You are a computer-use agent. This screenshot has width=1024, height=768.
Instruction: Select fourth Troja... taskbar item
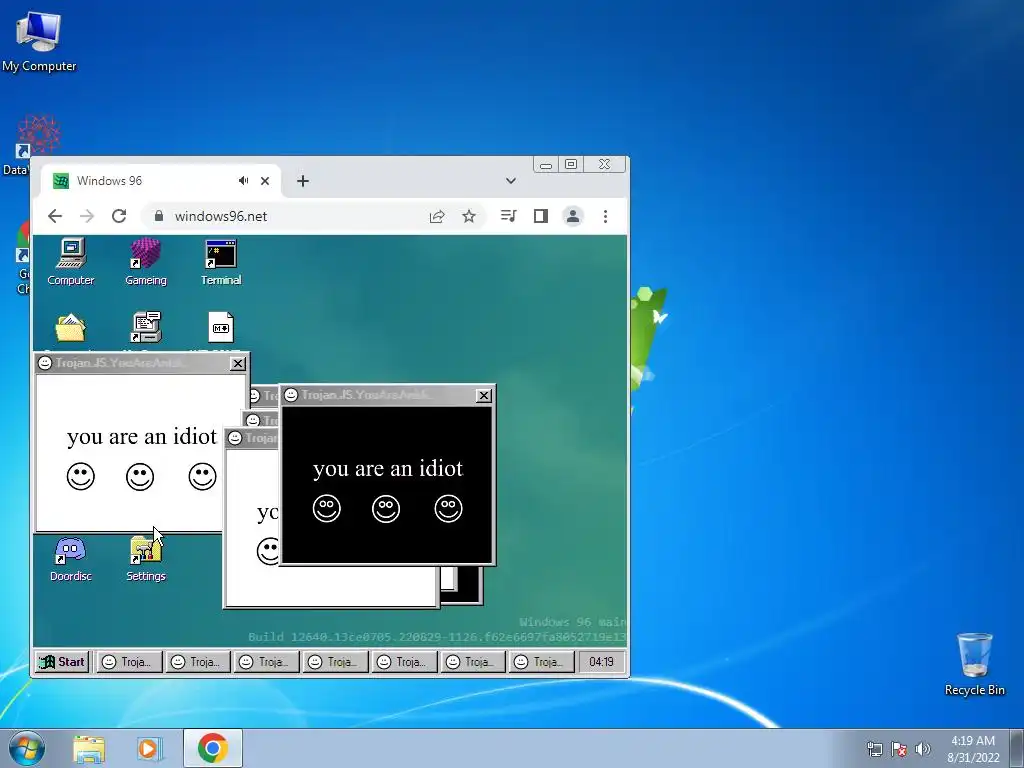pyautogui.click(x=336, y=662)
